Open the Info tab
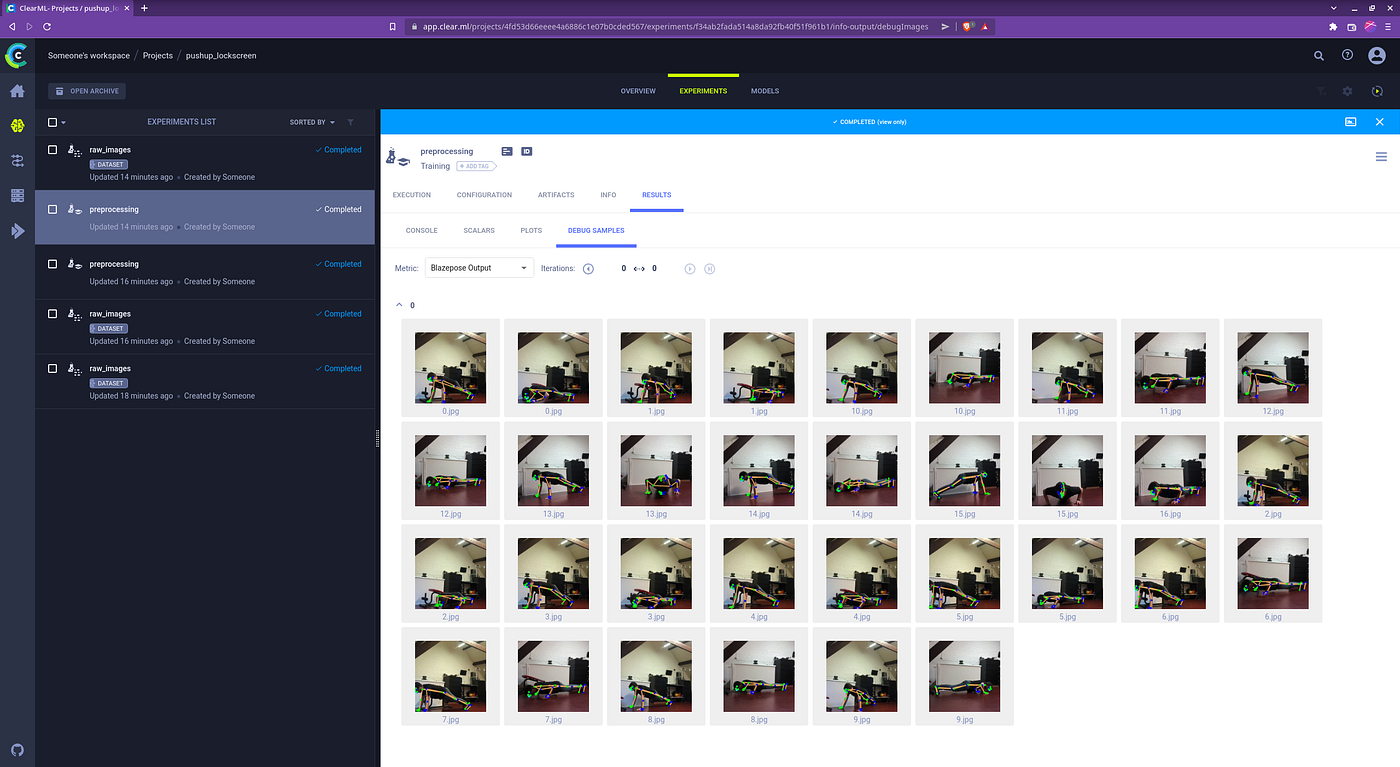This screenshot has width=1400, height=767. pyautogui.click(x=608, y=195)
